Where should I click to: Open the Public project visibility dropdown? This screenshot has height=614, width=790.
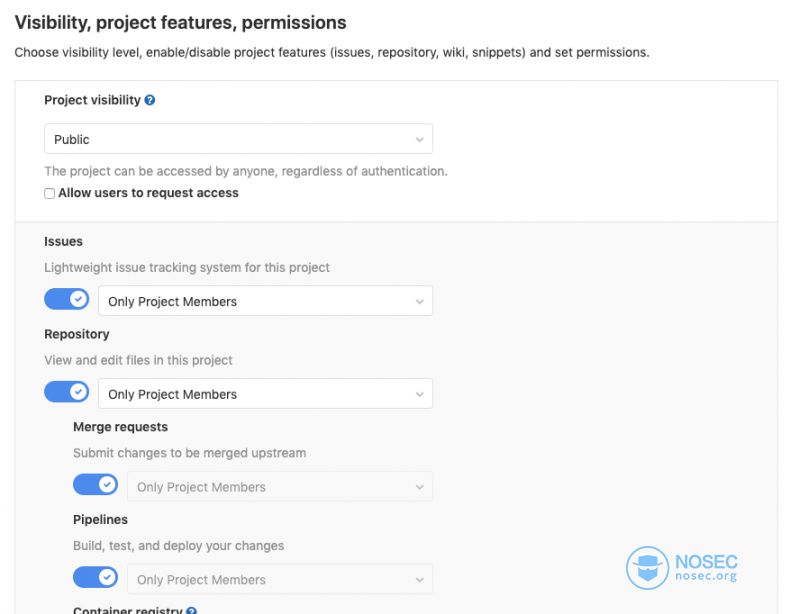(x=238, y=139)
